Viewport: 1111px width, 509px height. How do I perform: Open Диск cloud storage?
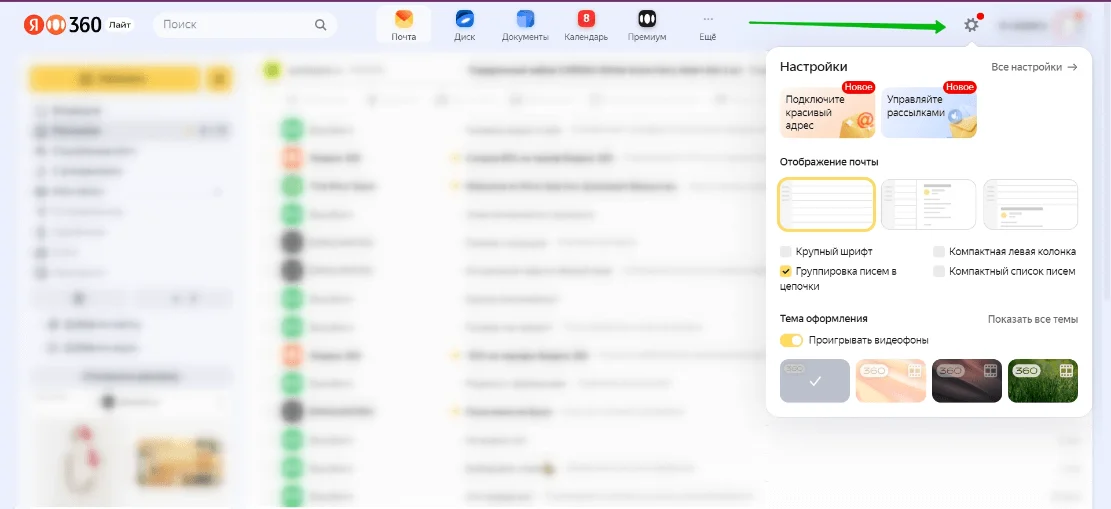coord(465,25)
